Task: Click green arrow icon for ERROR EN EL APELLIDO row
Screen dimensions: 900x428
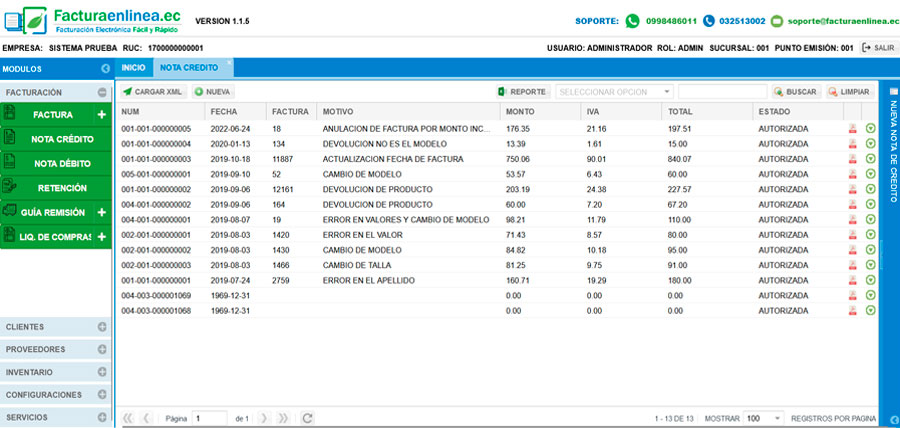Action: click(870, 281)
